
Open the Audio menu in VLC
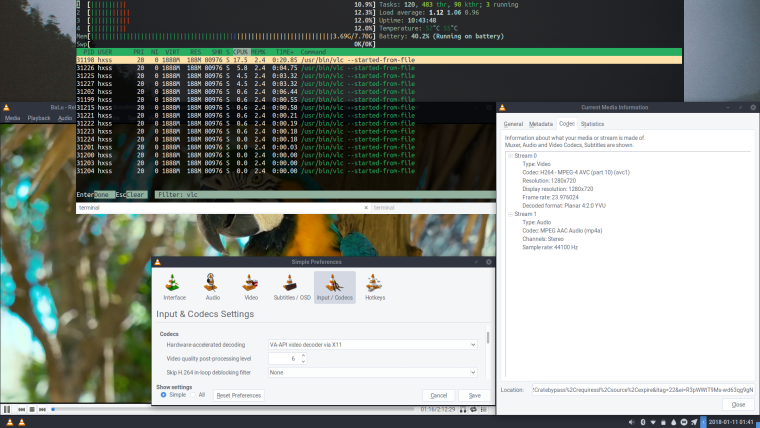tap(65, 118)
